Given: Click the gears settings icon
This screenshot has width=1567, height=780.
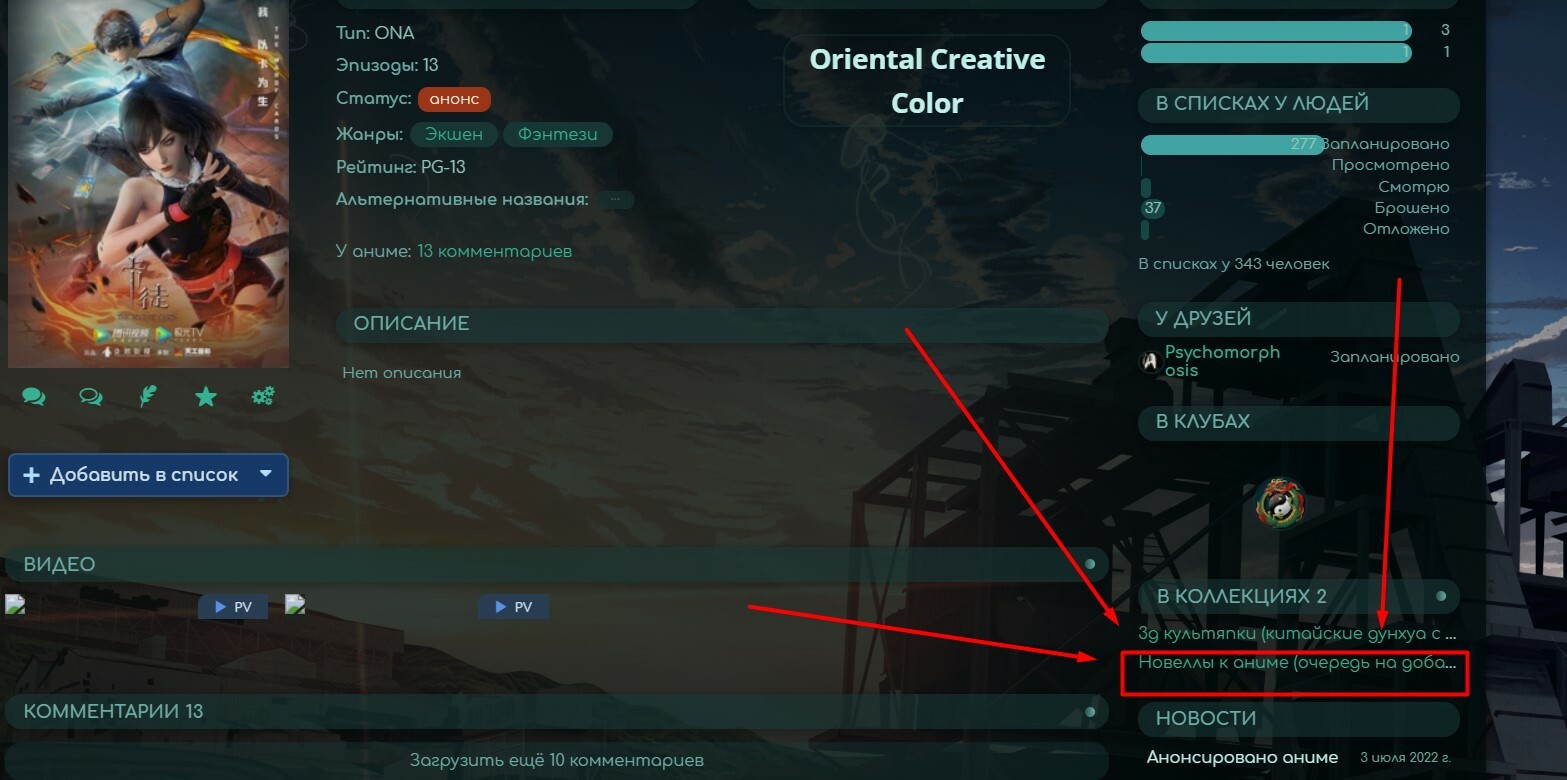Looking at the screenshot, I should 263,397.
